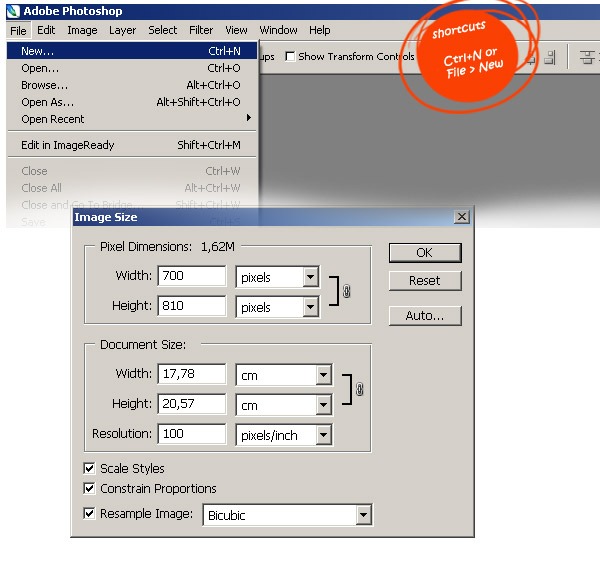Select Open As... menu entry
The image size is (600, 567).
pos(132,102)
